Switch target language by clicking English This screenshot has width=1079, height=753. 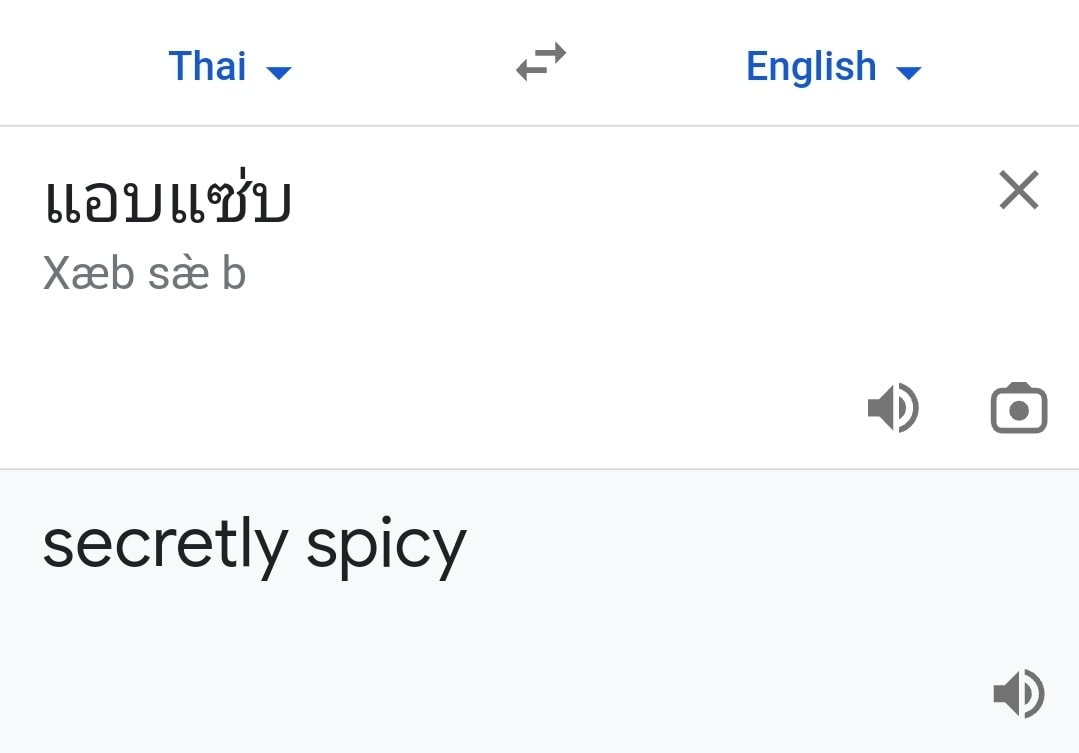pyautogui.click(x=811, y=66)
